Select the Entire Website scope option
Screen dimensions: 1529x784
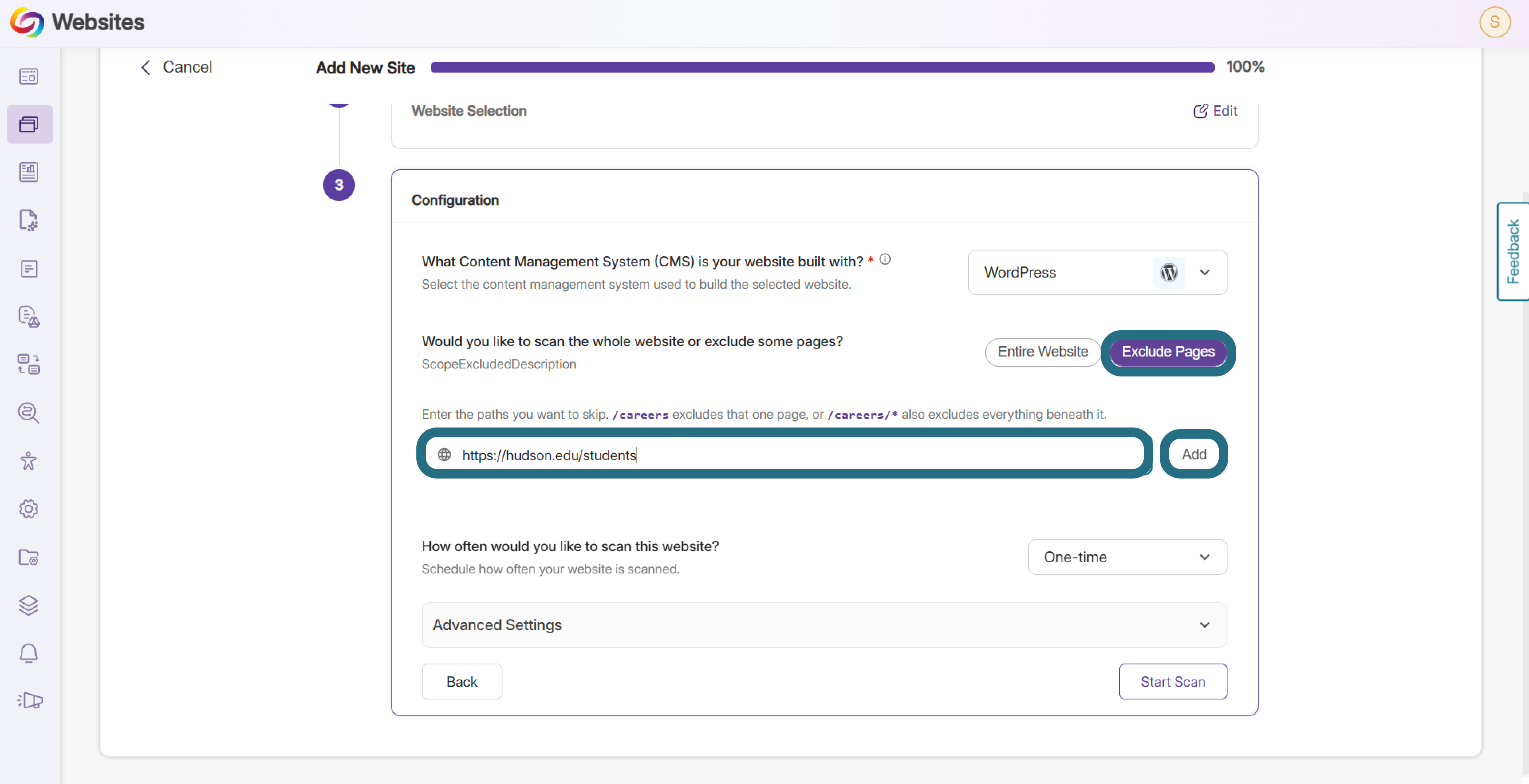[1043, 352]
